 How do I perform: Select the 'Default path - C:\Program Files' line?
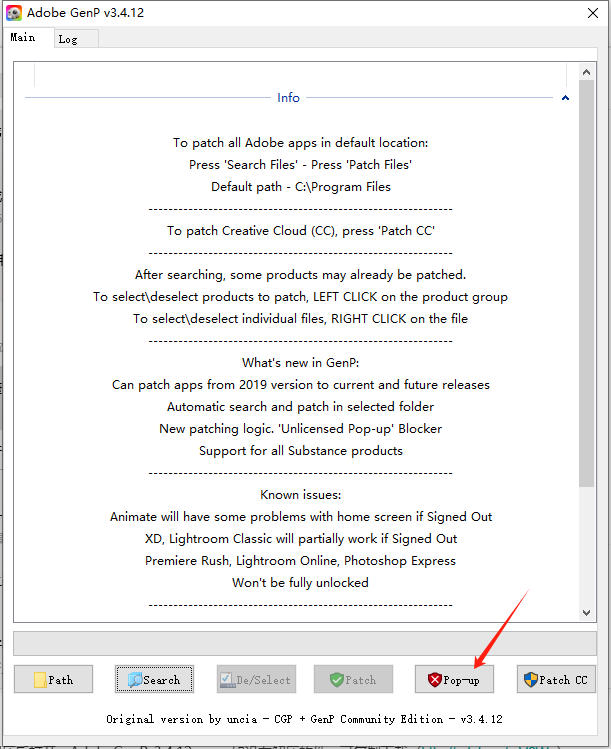300,187
